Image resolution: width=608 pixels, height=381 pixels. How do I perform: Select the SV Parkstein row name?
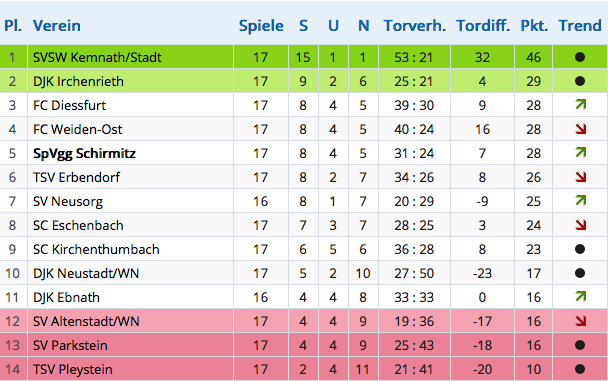click(x=70, y=345)
